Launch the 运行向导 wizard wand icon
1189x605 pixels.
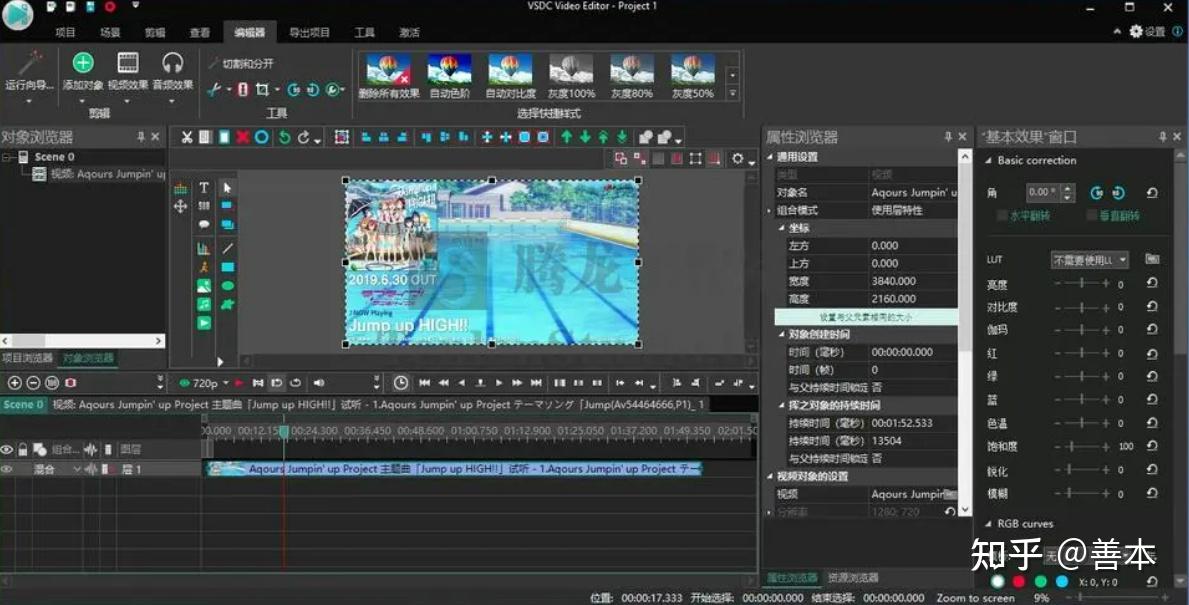[30, 63]
